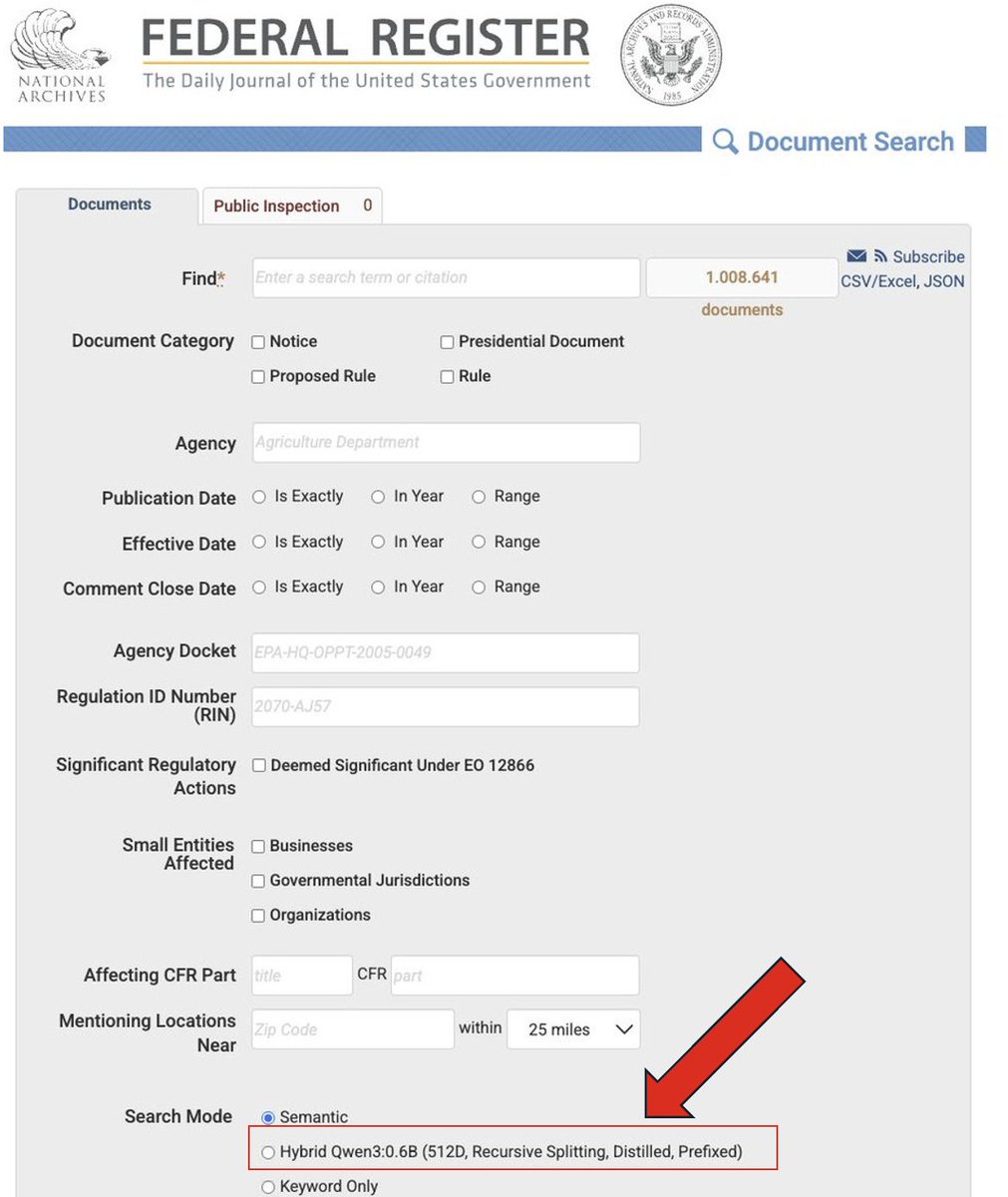This screenshot has height=1197, width=1008.
Task: Click the RSS feed icon
Action: (x=881, y=256)
